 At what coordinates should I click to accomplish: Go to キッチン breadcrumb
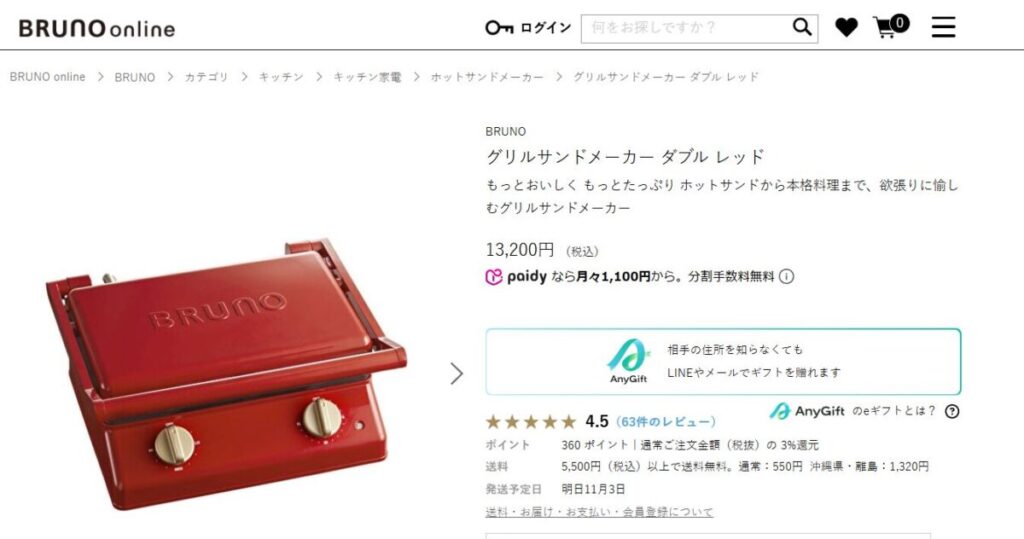[281, 77]
